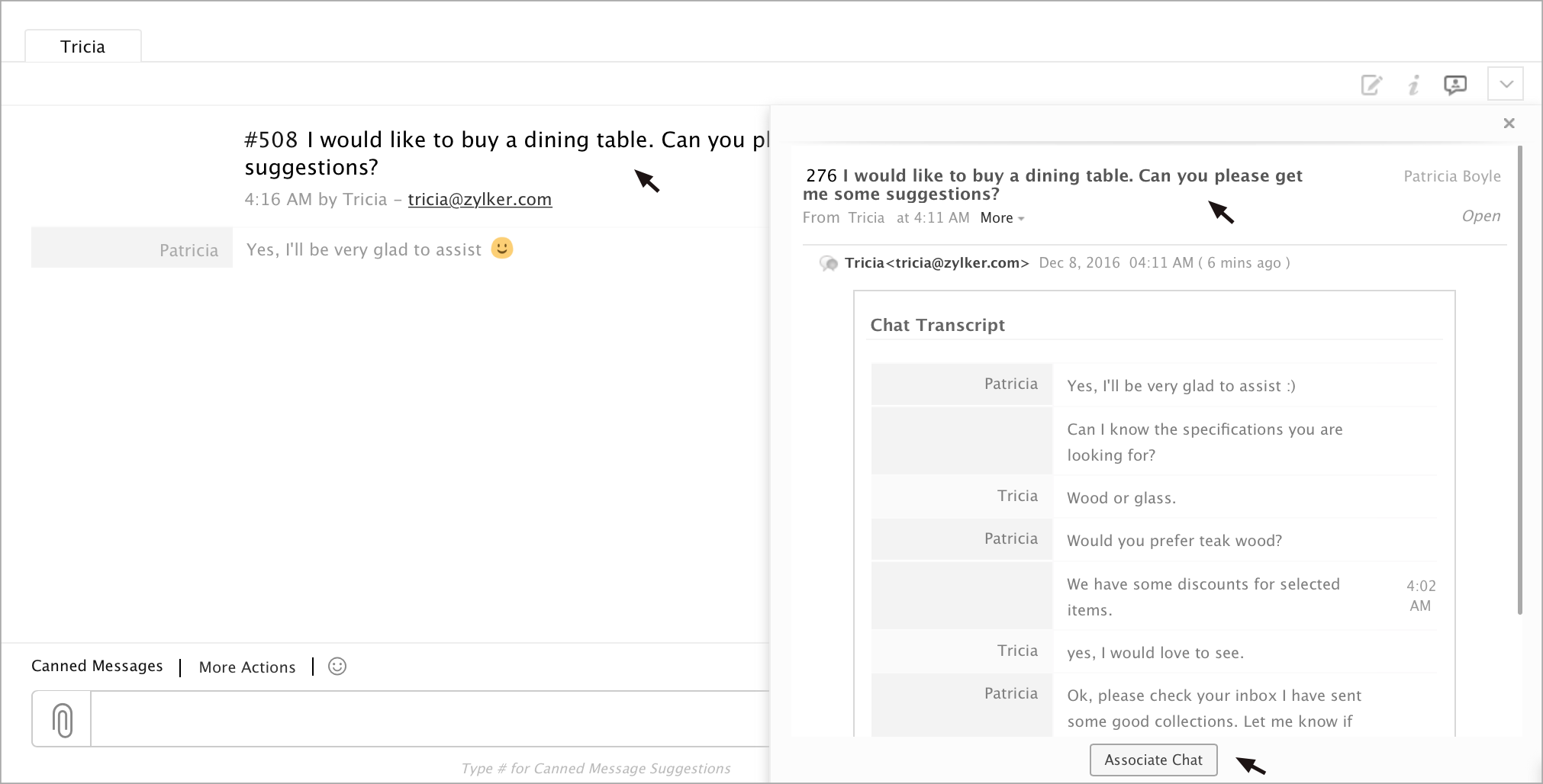
Task: Close the ticket side panel
Action: (x=1509, y=124)
